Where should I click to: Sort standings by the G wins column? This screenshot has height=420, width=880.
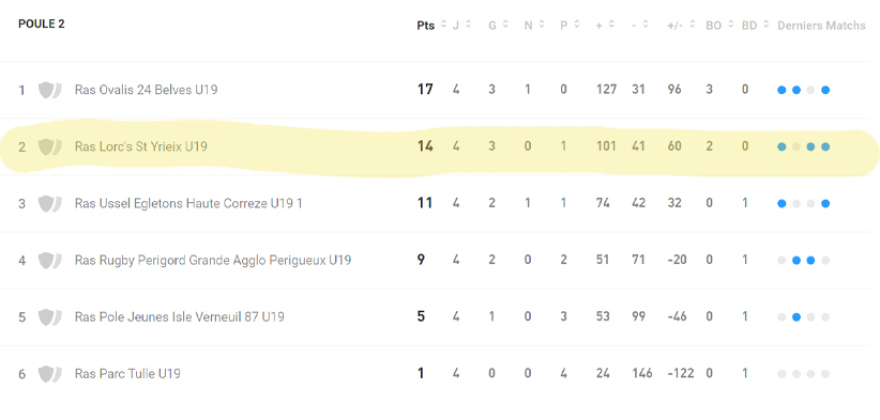tap(504, 25)
